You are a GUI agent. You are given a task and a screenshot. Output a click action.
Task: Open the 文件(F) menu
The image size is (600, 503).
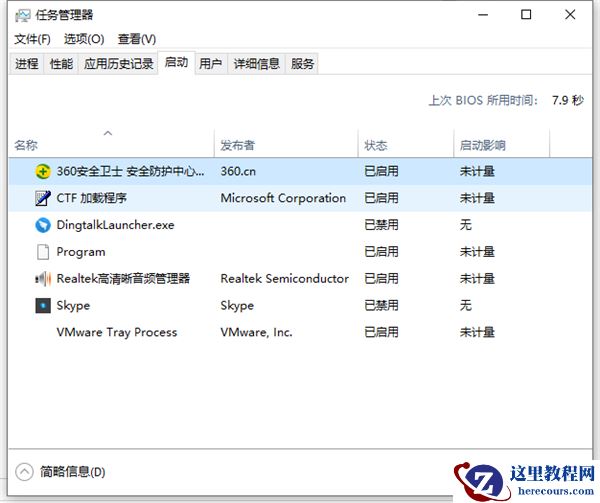tap(32, 39)
